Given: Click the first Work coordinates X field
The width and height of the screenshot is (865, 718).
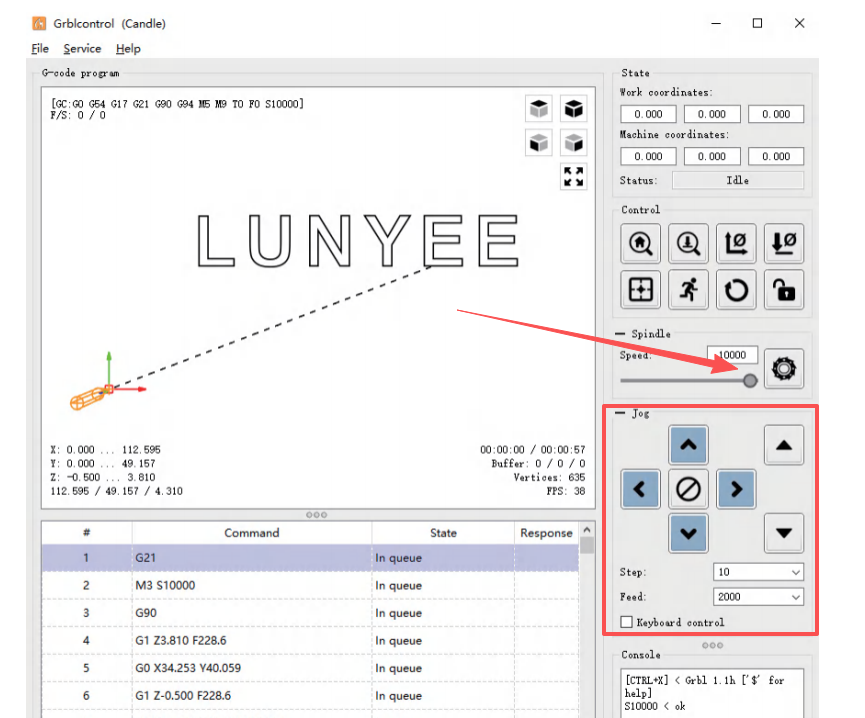Looking at the screenshot, I should click(648, 114).
